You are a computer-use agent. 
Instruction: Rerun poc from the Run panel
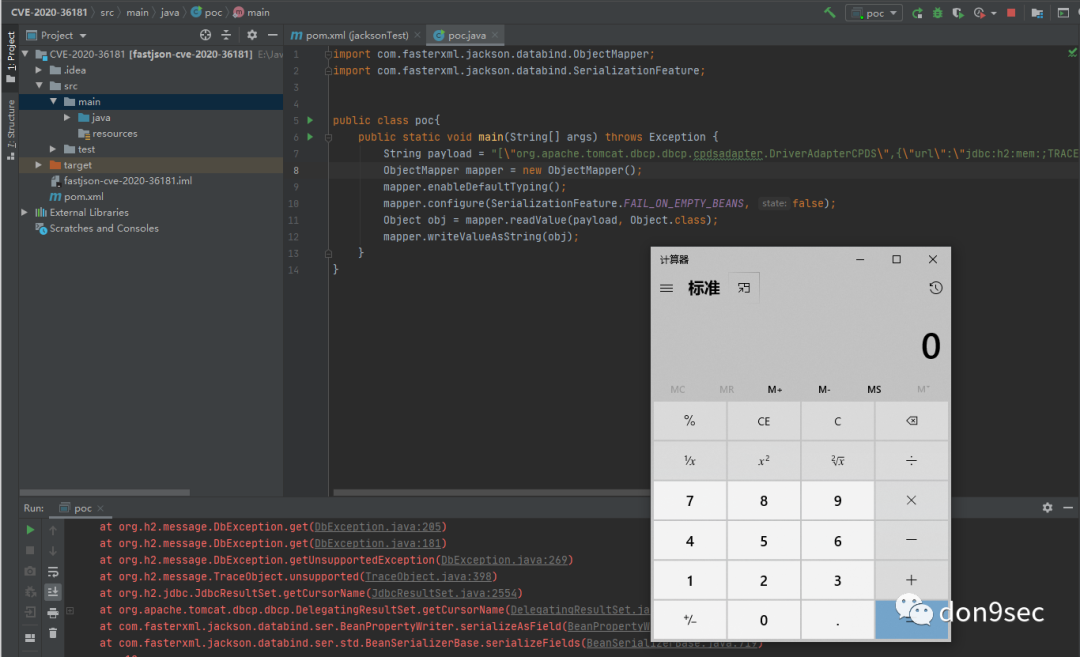point(30,530)
